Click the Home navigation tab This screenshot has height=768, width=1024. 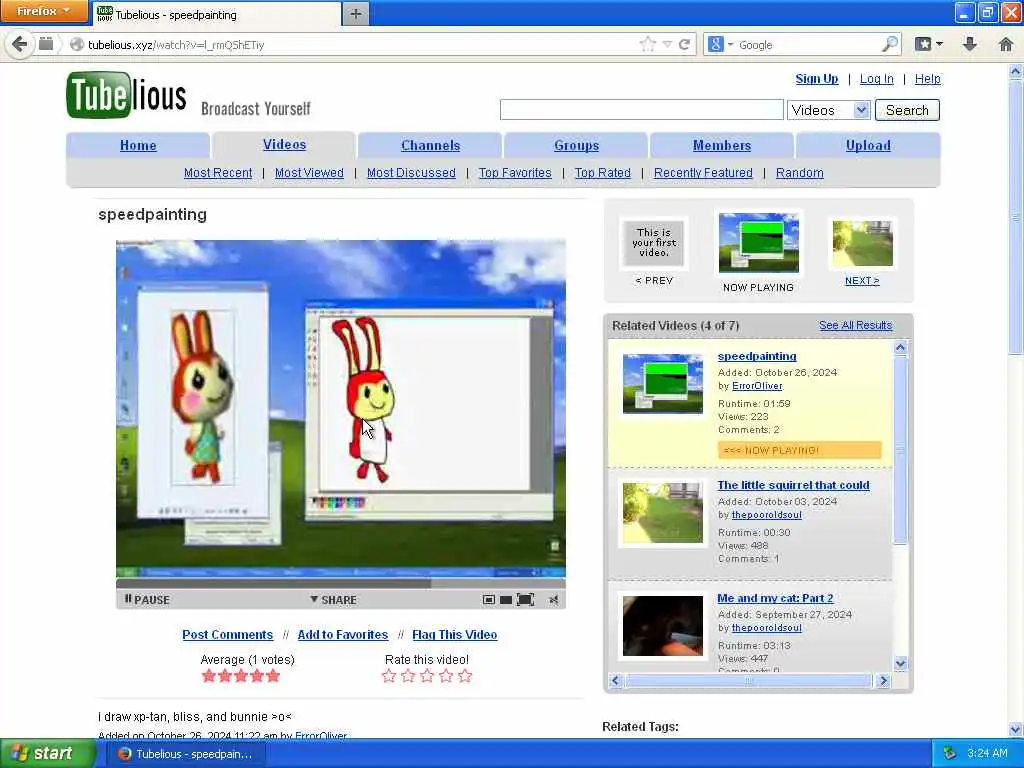pyautogui.click(x=138, y=145)
